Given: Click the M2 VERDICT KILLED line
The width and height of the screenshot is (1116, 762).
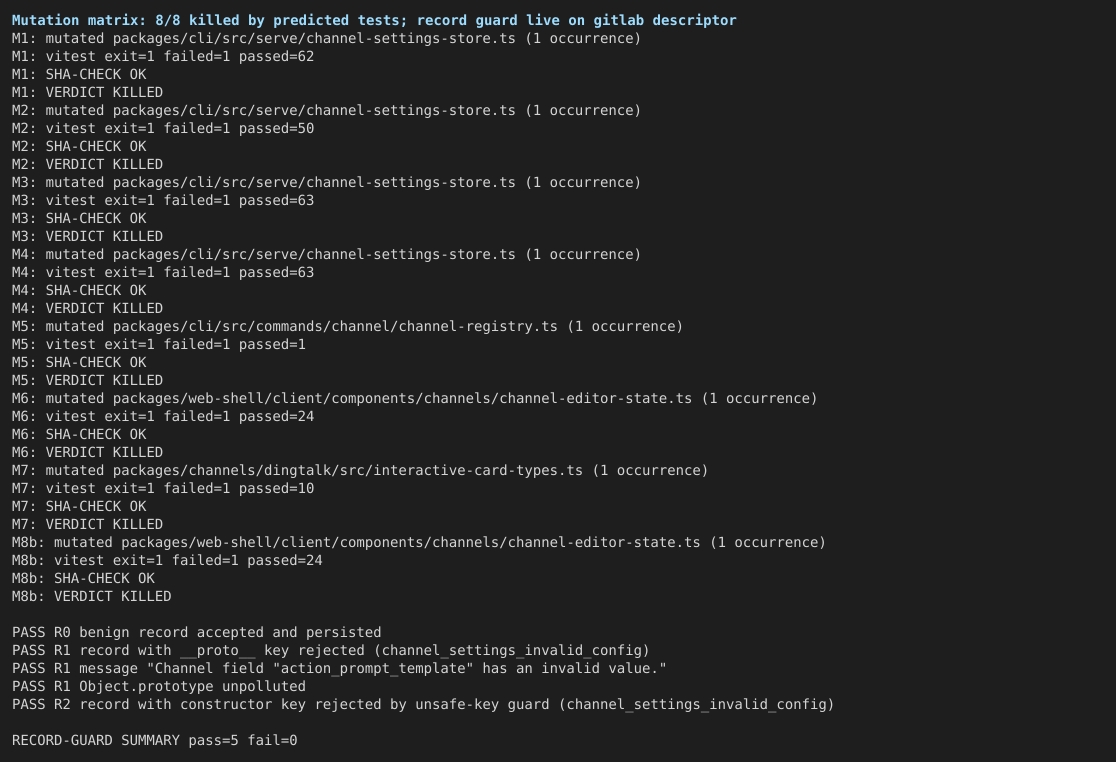Looking at the screenshot, I should (x=88, y=164).
